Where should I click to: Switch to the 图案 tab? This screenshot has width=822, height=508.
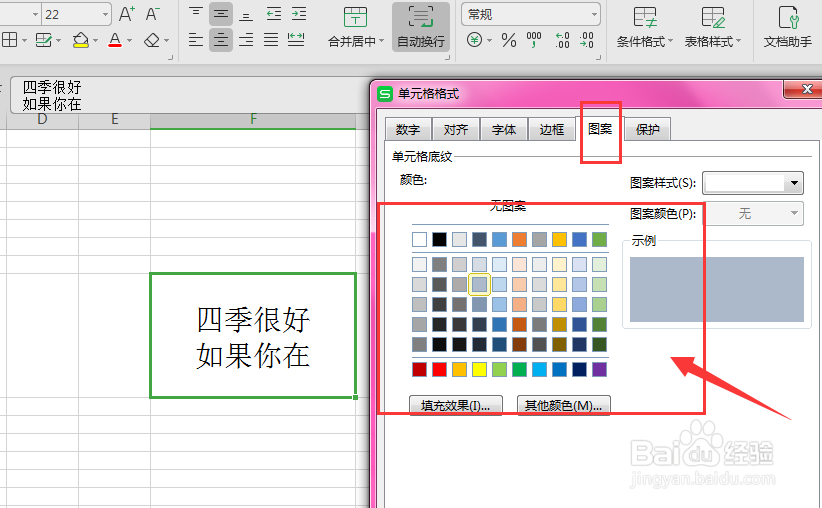click(x=600, y=128)
